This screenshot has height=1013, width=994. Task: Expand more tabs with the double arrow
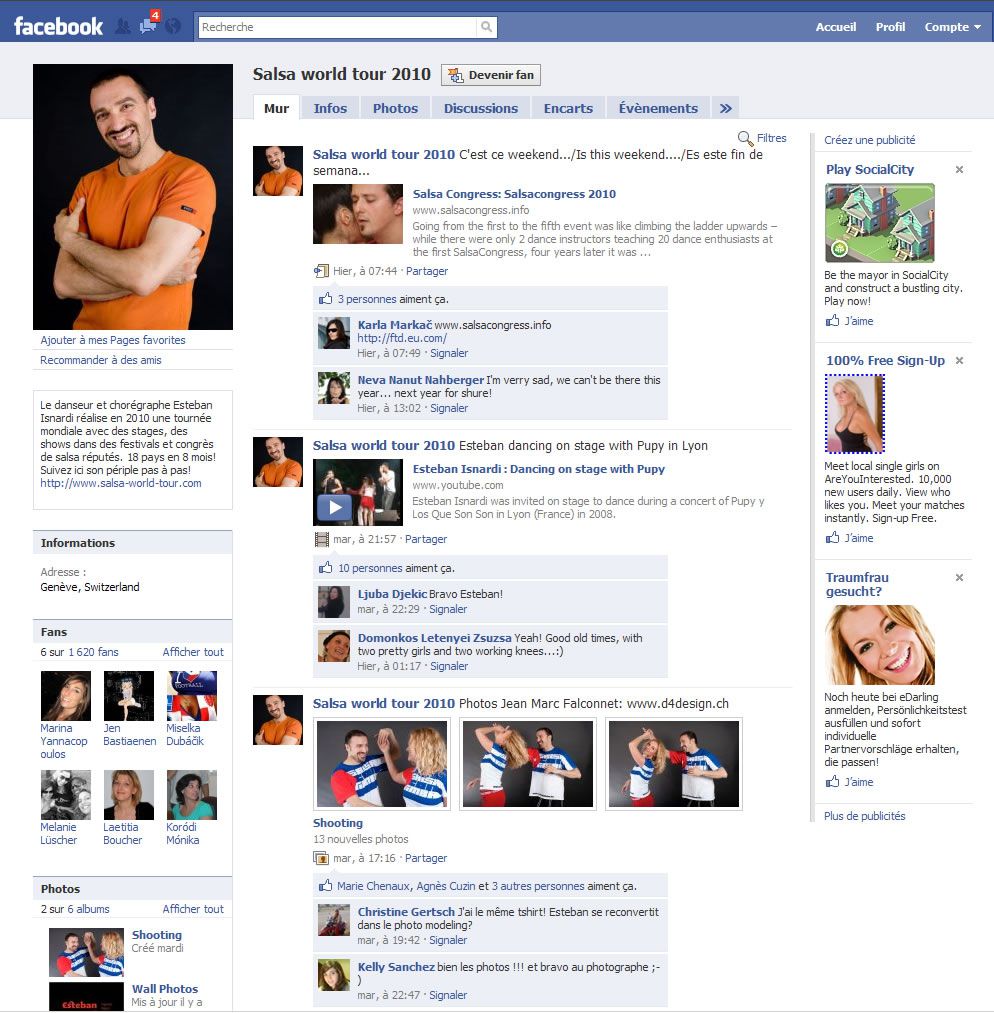[725, 109]
